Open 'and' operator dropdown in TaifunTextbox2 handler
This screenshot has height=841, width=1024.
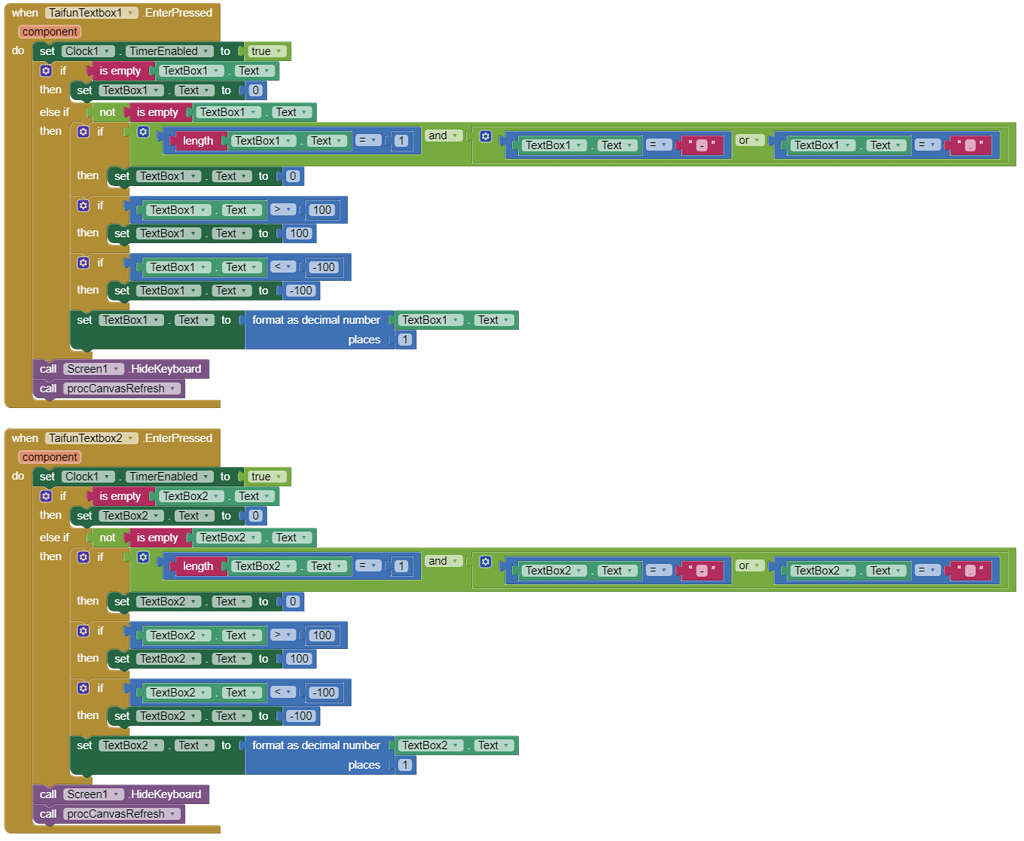click(455, 561)
